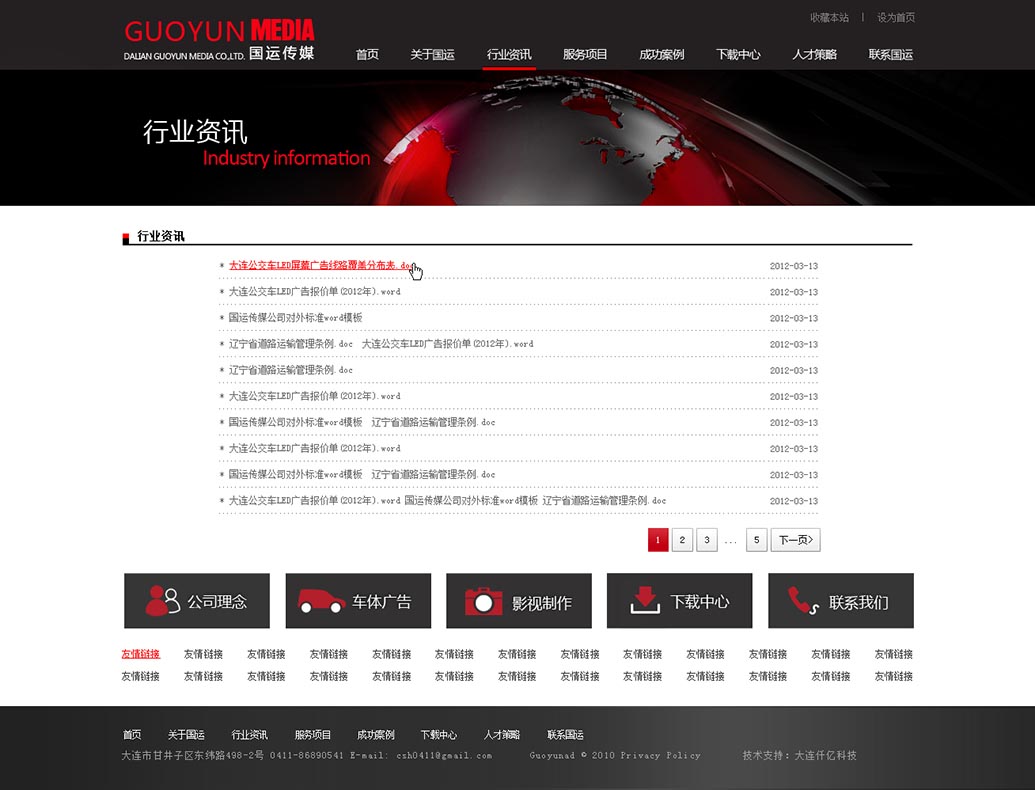Viewport: 1035px width, 790px height.
Task: Open the highlighted red LED屏幕广告 document link
Action: pos(320,266)
